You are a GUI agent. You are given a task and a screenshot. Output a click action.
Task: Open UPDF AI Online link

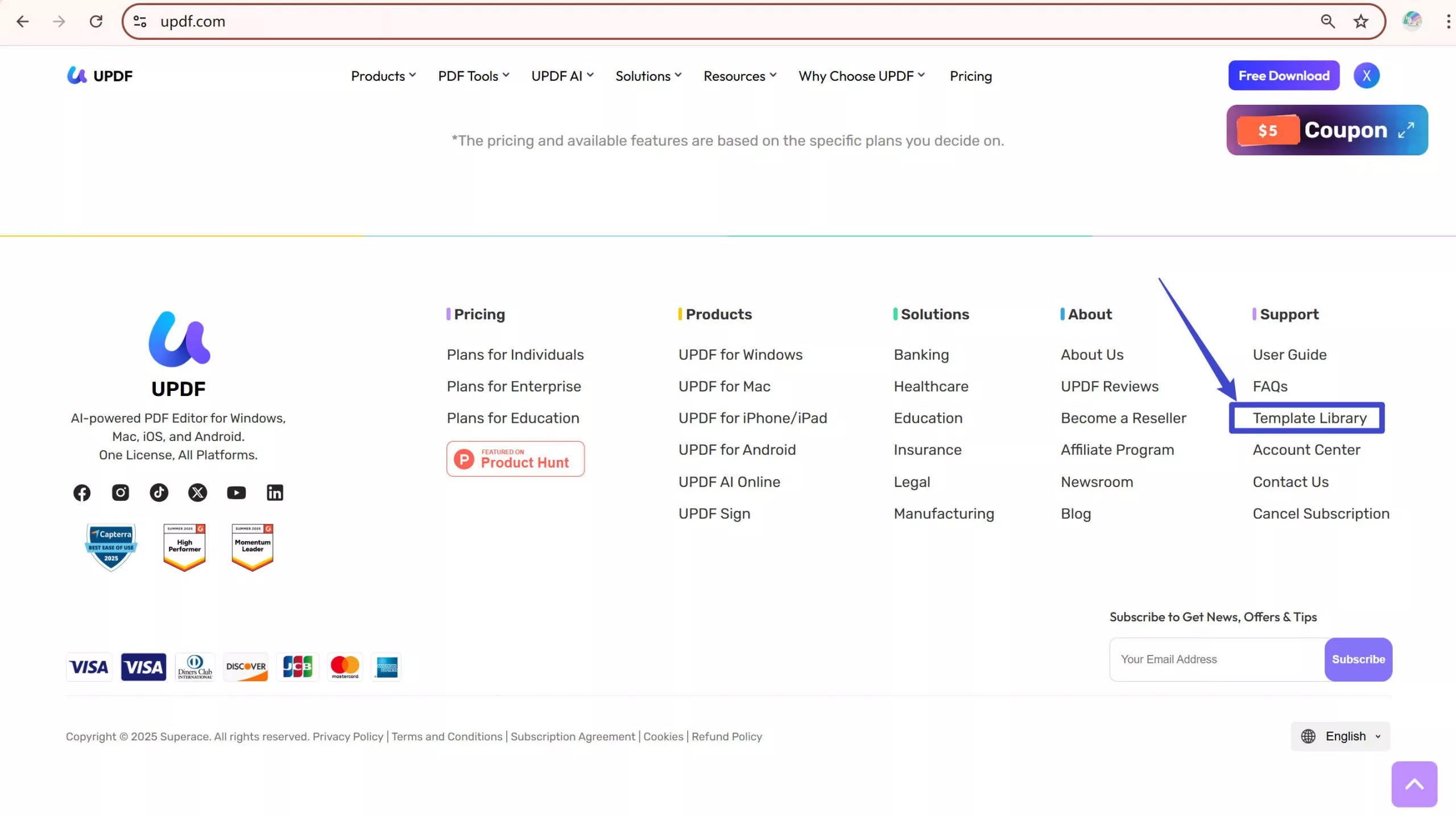(729, 482)
